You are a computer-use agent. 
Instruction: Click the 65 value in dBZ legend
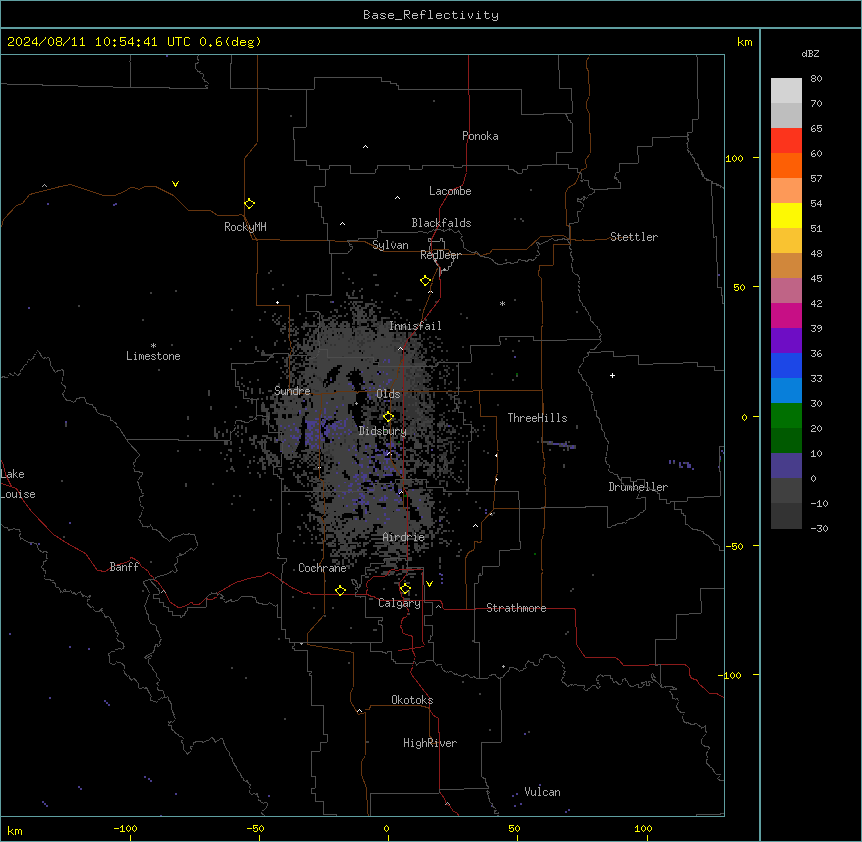click(x=816, y=129)
